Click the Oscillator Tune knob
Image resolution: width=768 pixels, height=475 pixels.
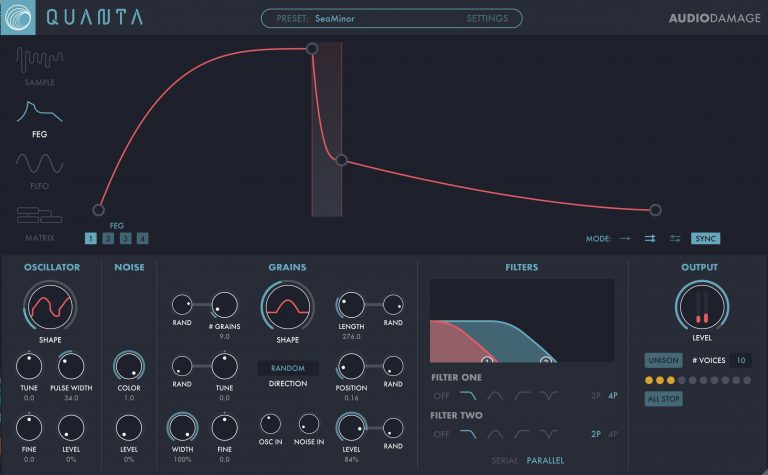click(29, 366)
